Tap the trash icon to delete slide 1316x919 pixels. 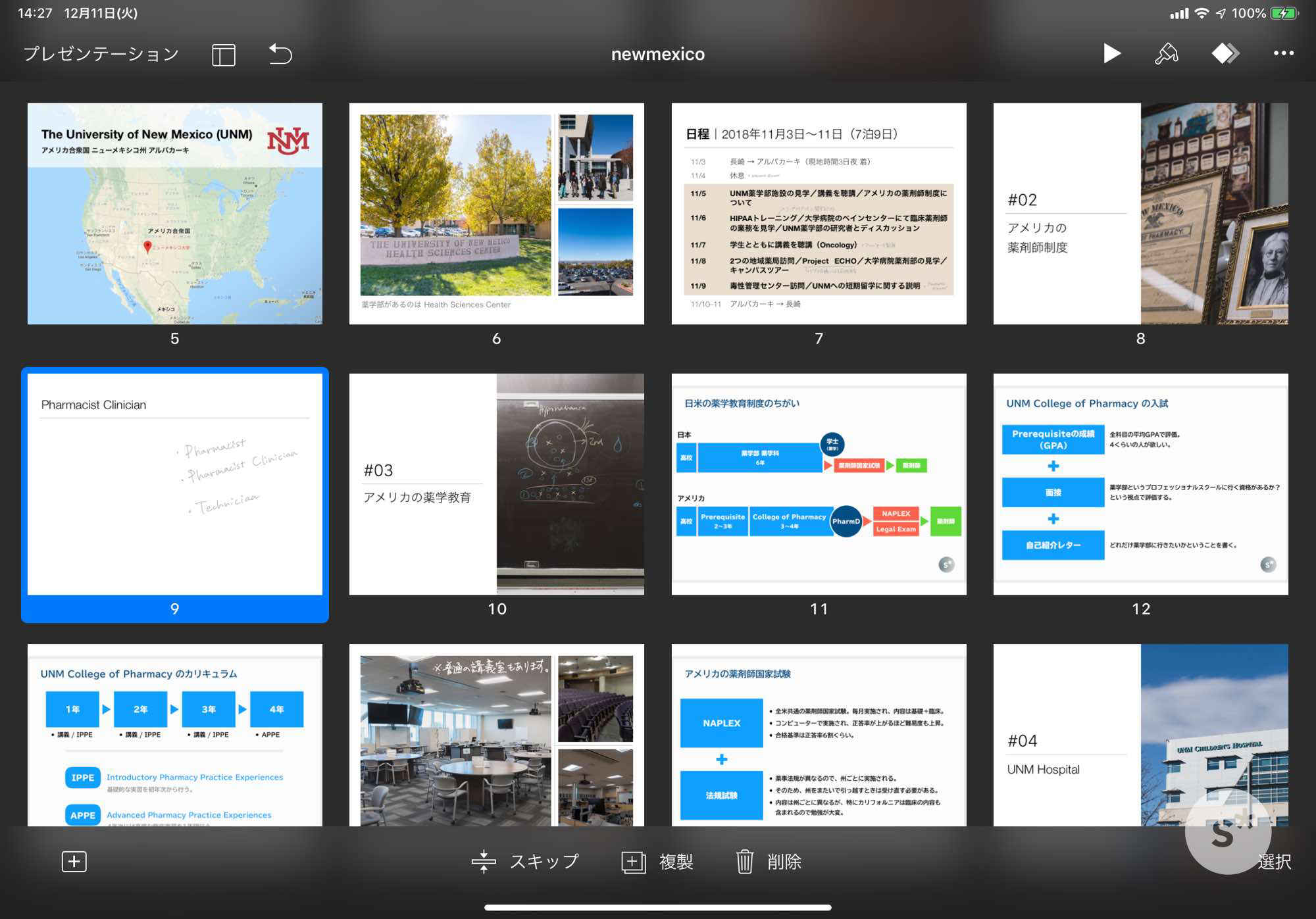pos(744,861)
